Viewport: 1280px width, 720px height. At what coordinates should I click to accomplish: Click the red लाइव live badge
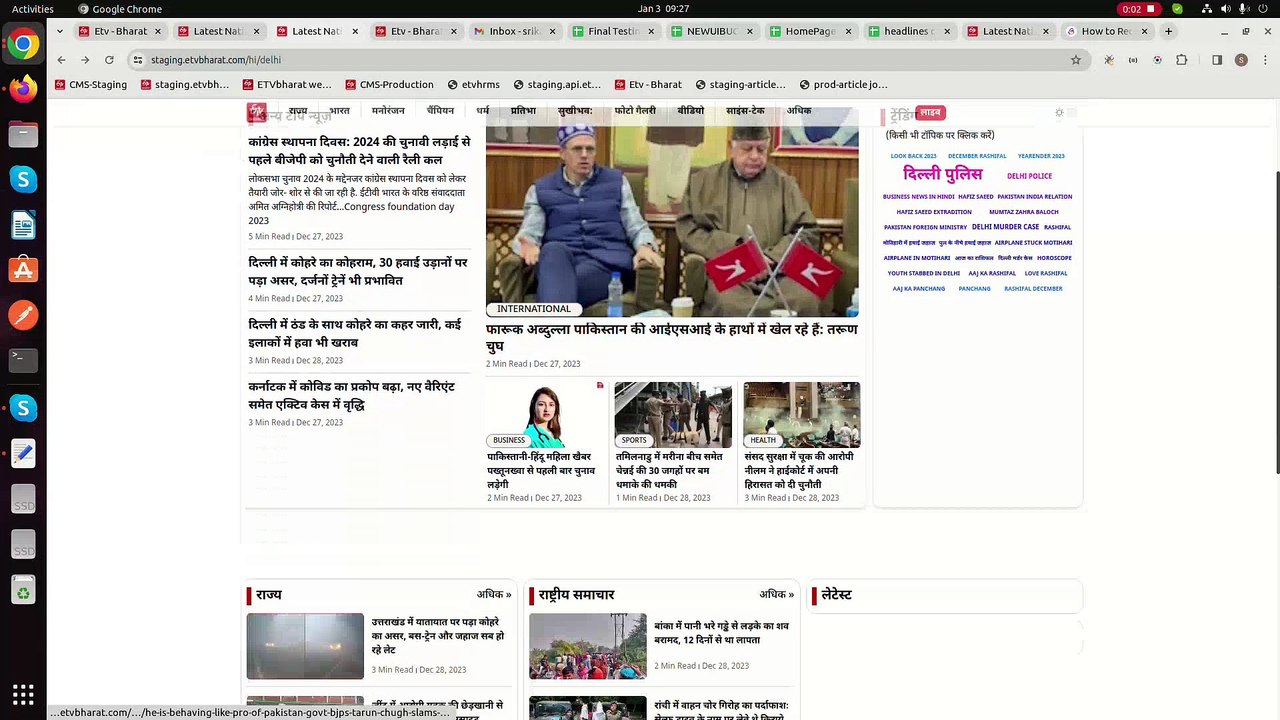tap(930, 113)
